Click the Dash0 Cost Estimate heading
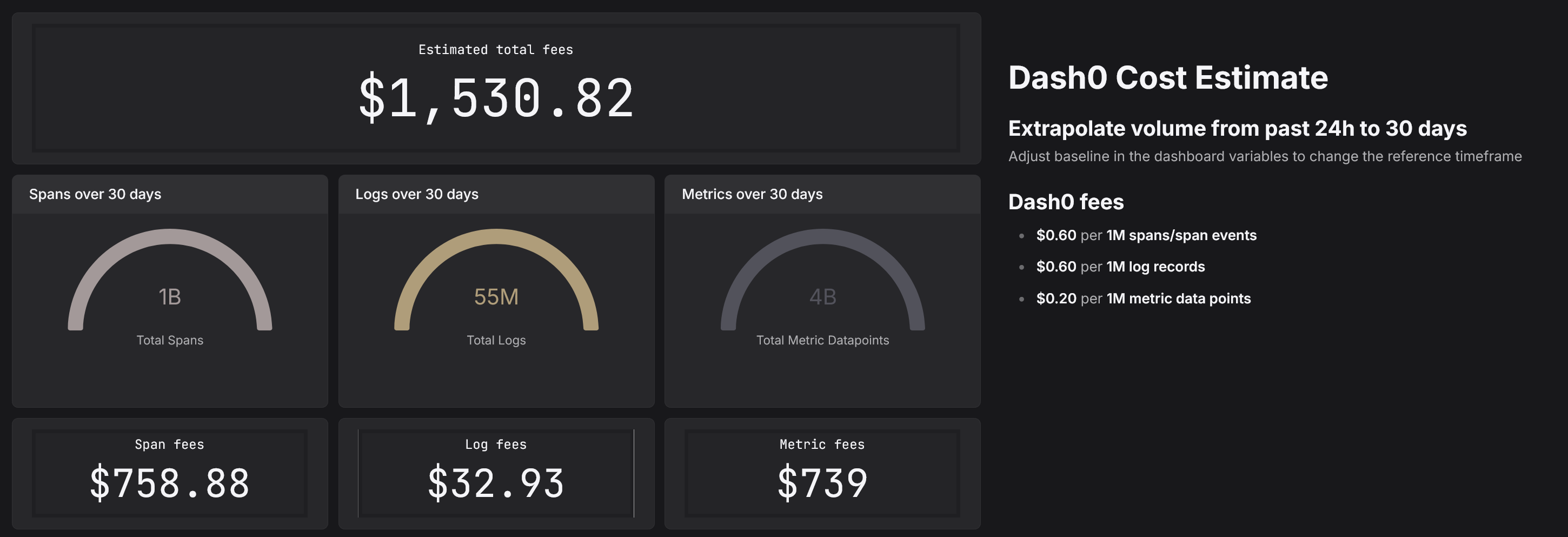 (1167, 78)
